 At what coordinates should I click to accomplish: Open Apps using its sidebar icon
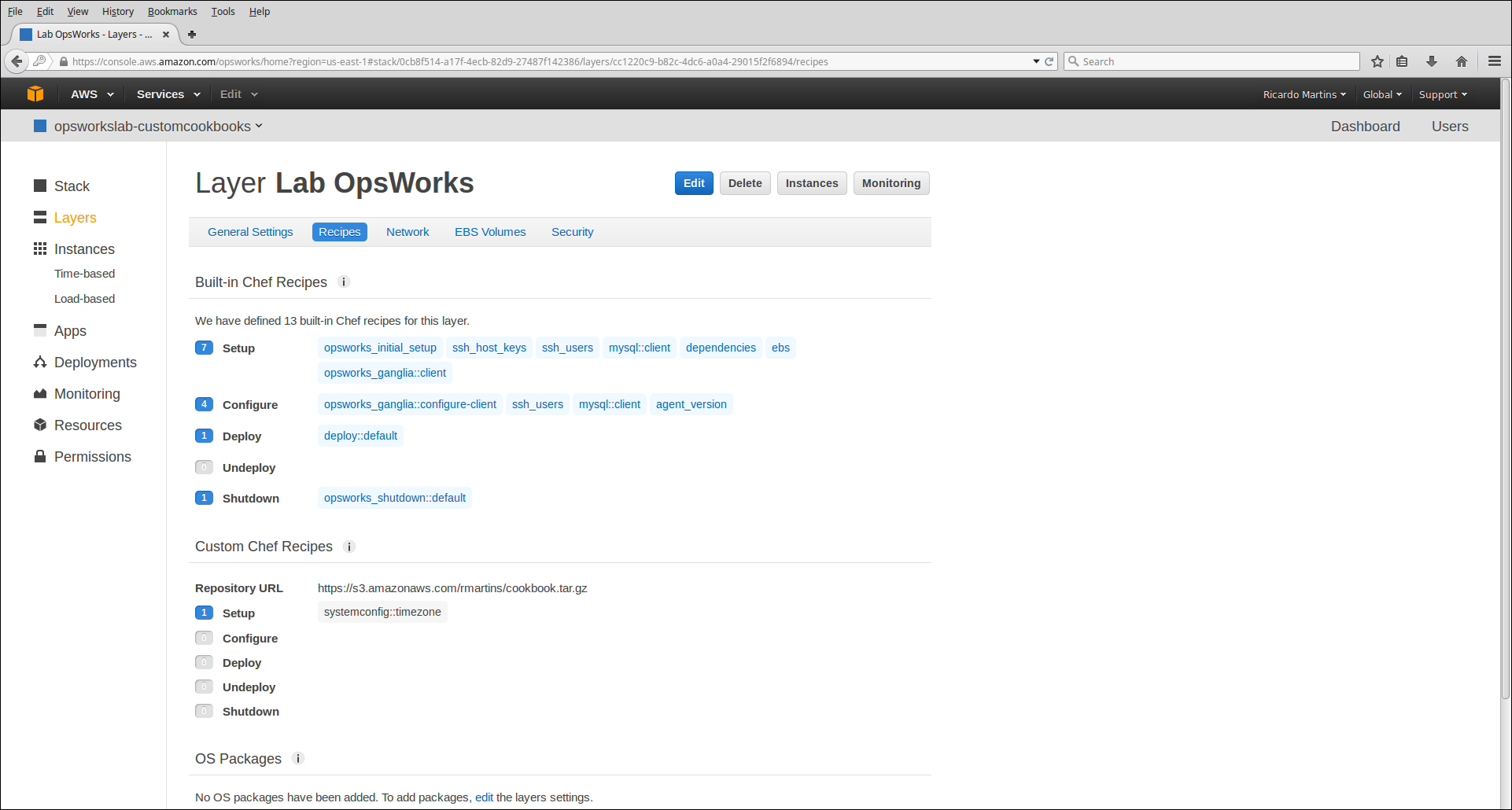point(40,330)
